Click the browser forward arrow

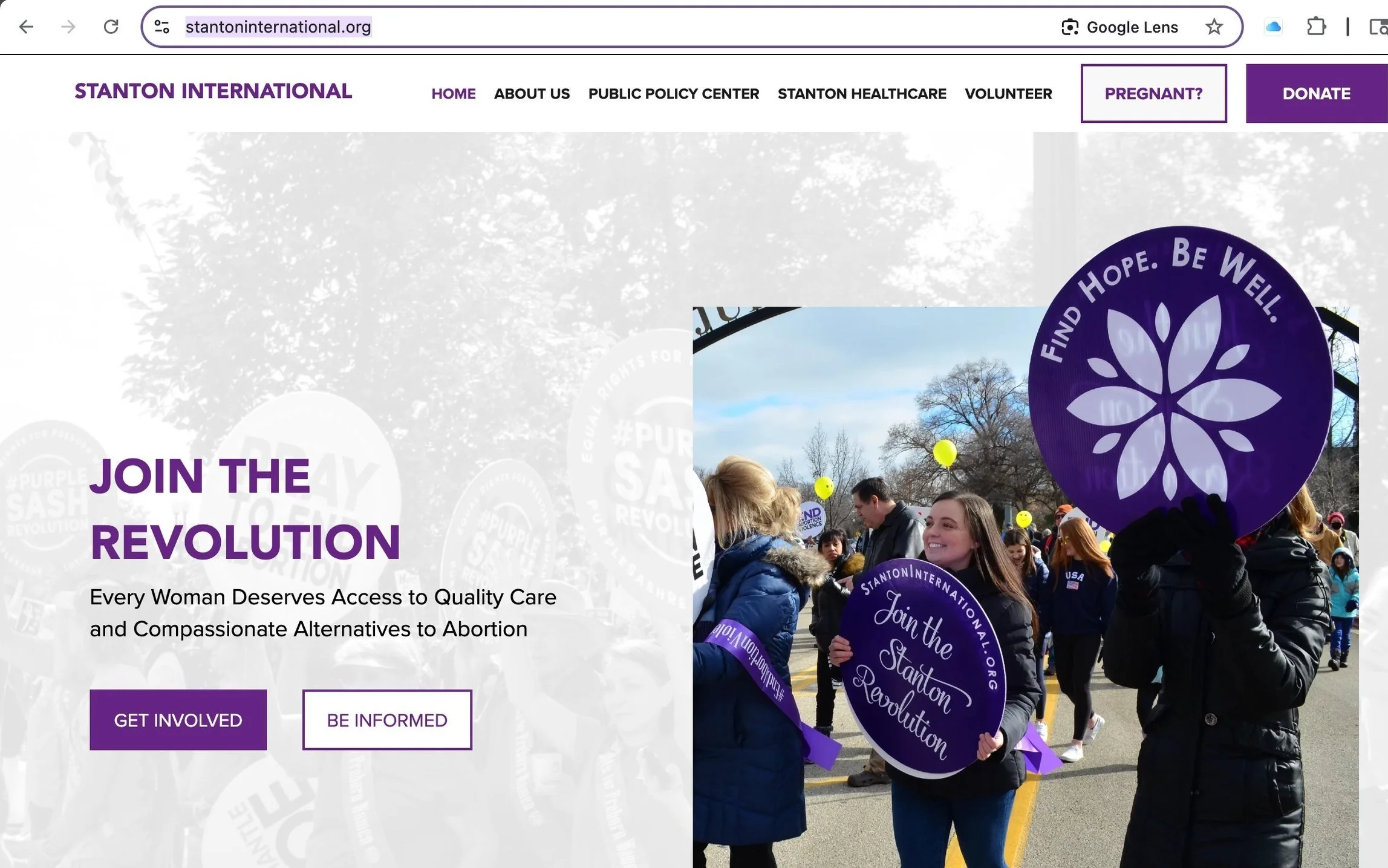point(68,27)
